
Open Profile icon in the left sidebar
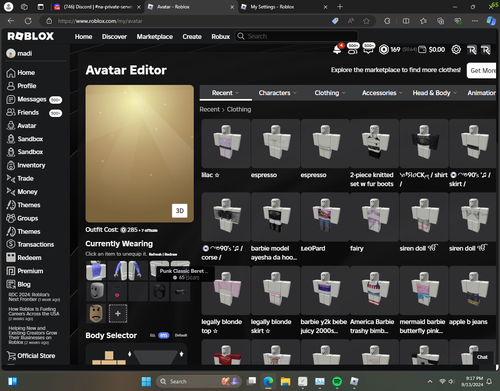(11, 86)
